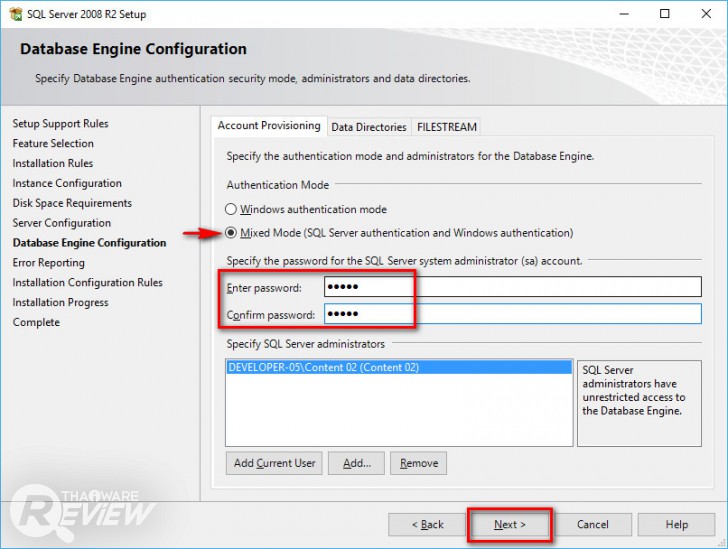
Task: Open Help for this setup page
Action: point(676,524)
